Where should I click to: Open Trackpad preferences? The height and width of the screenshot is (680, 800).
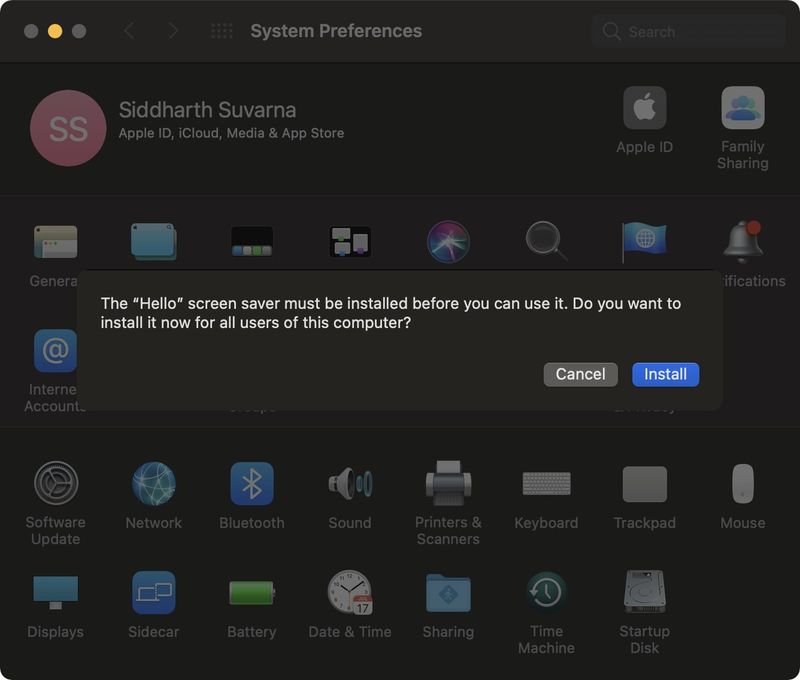644,484
